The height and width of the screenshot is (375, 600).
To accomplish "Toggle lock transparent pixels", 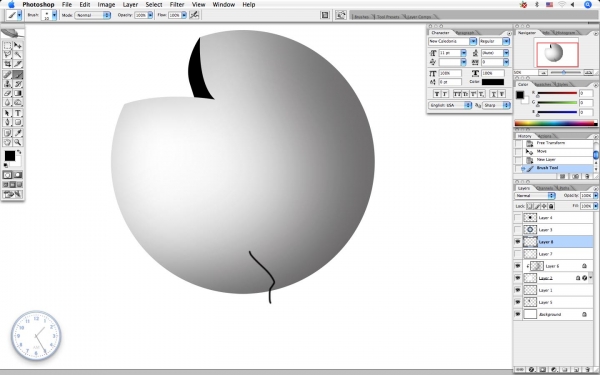I will point(530,206).
